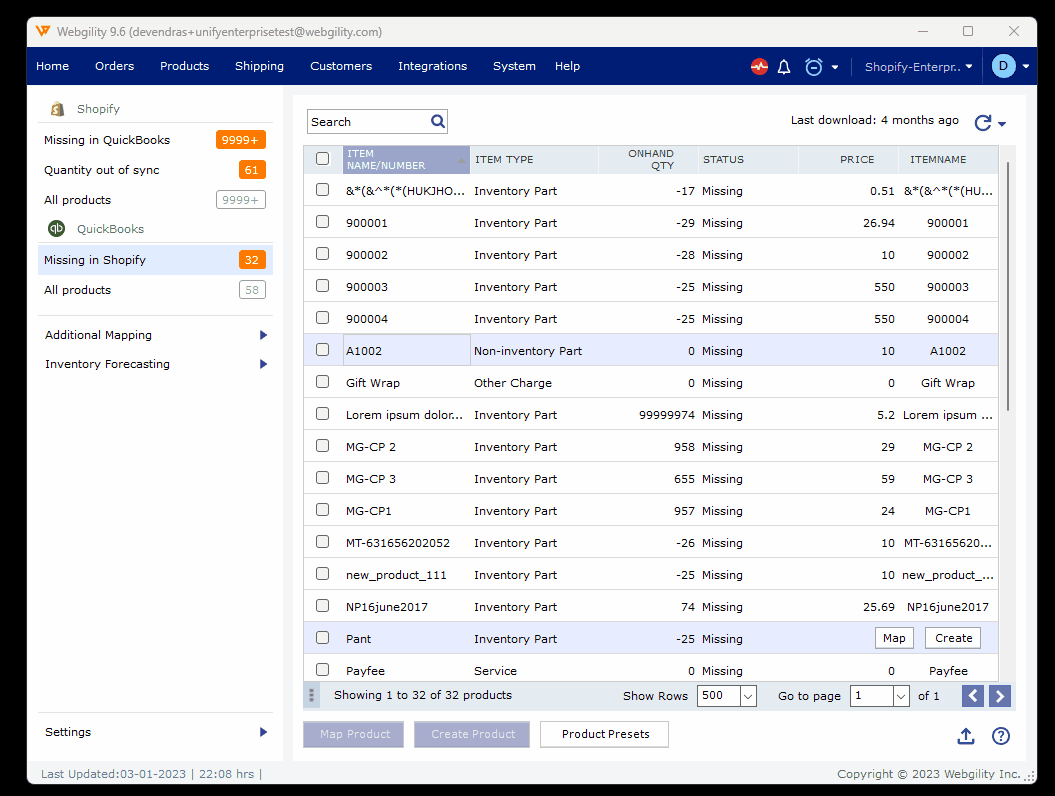Viewport: 1055px width, 796px height.
Task: Toggle the select-all checkbox in table header
Action: pyautogui.click(x=323, y=159)
